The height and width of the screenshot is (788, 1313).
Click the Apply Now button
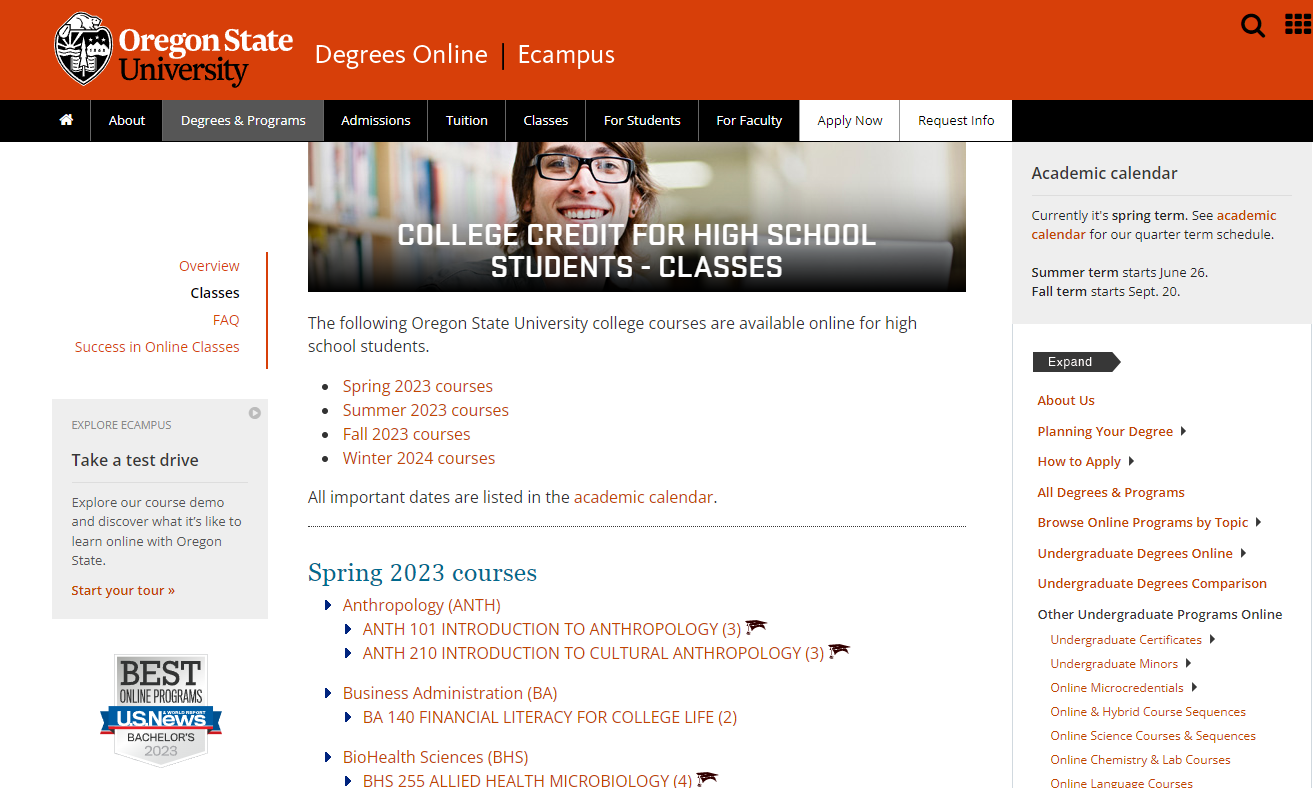[850, 120]
